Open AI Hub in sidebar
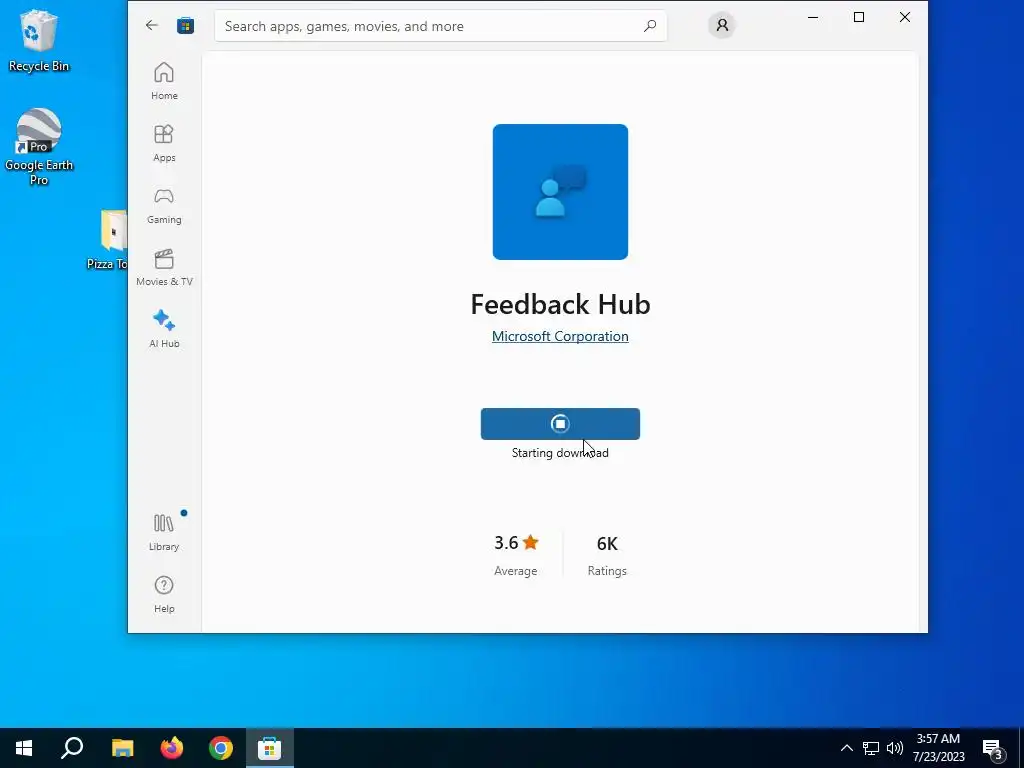The width and height of the screenshot is (1024, 768). 164,329
